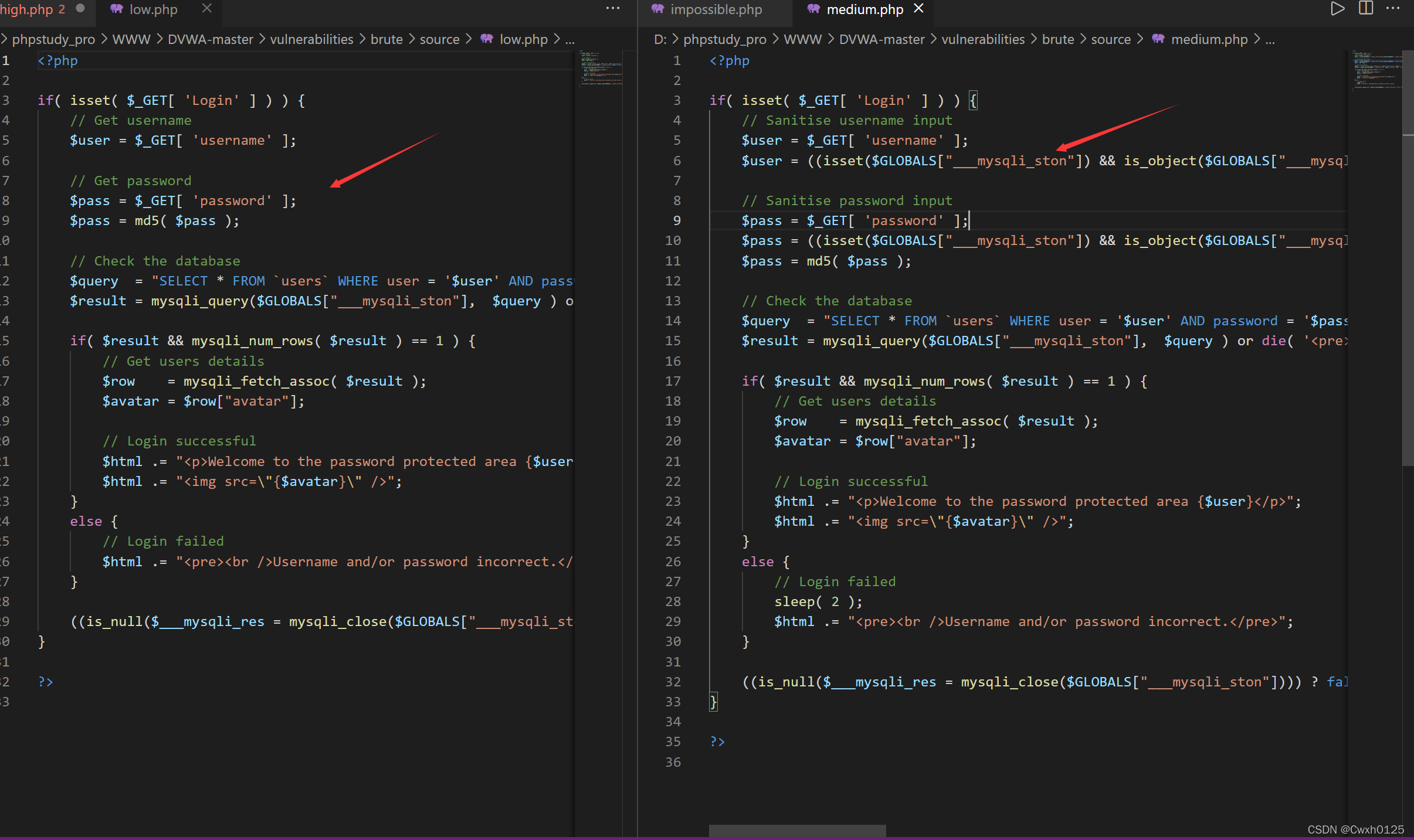1414x840 pixels.
Task: Click the 'phpstudy_pro' breadcrumb in right editor
Action: tap(724, 39)
